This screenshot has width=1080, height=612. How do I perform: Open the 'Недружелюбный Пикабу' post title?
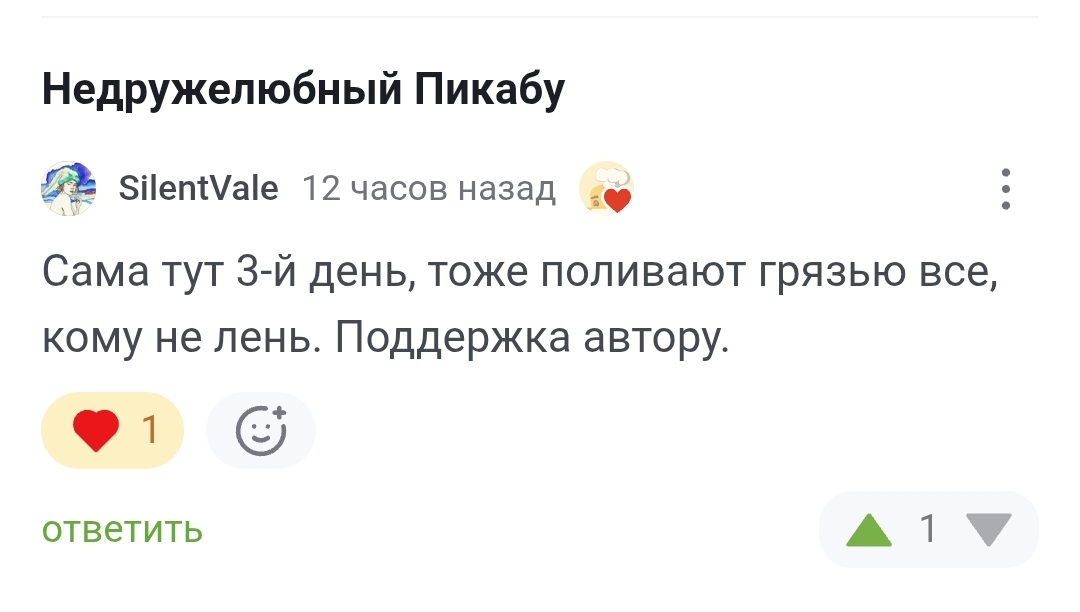(x=303, y=91)
